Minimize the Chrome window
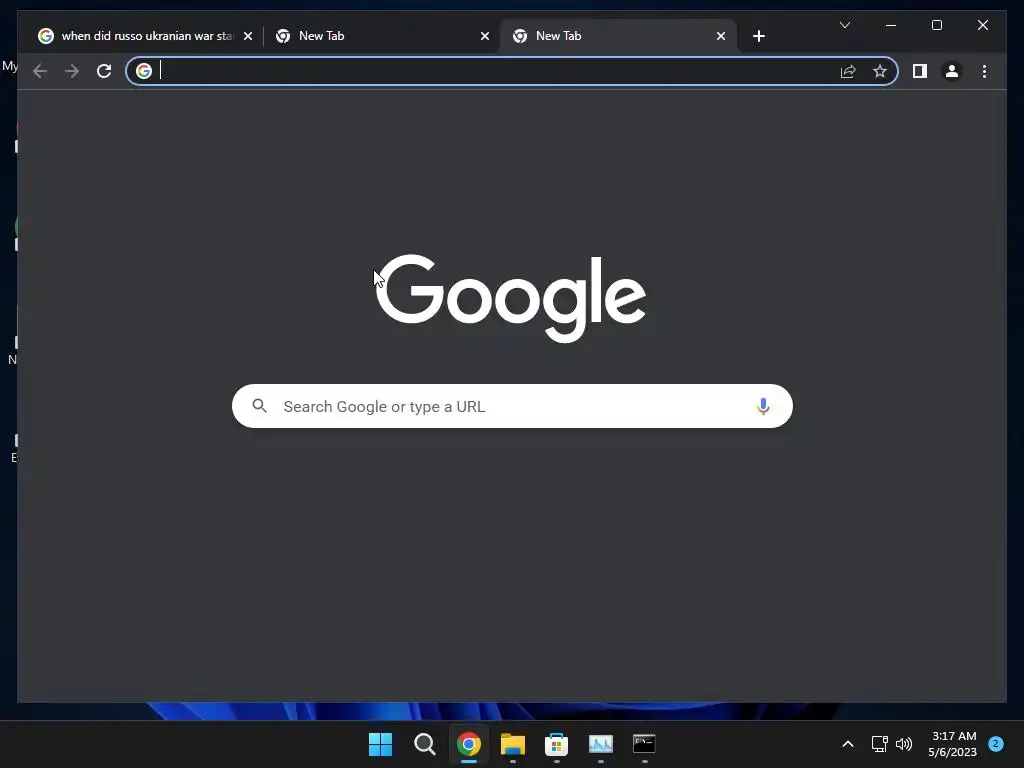The image size is (1024, 768). [x=891, y=25]
